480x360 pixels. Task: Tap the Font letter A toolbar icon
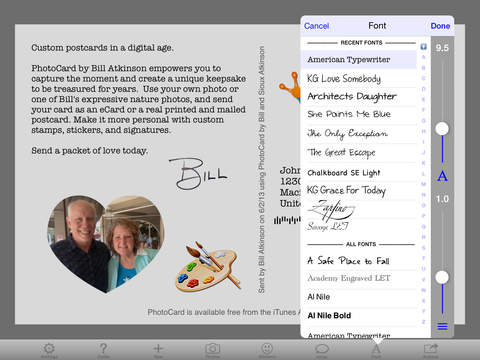pos(376,350)
